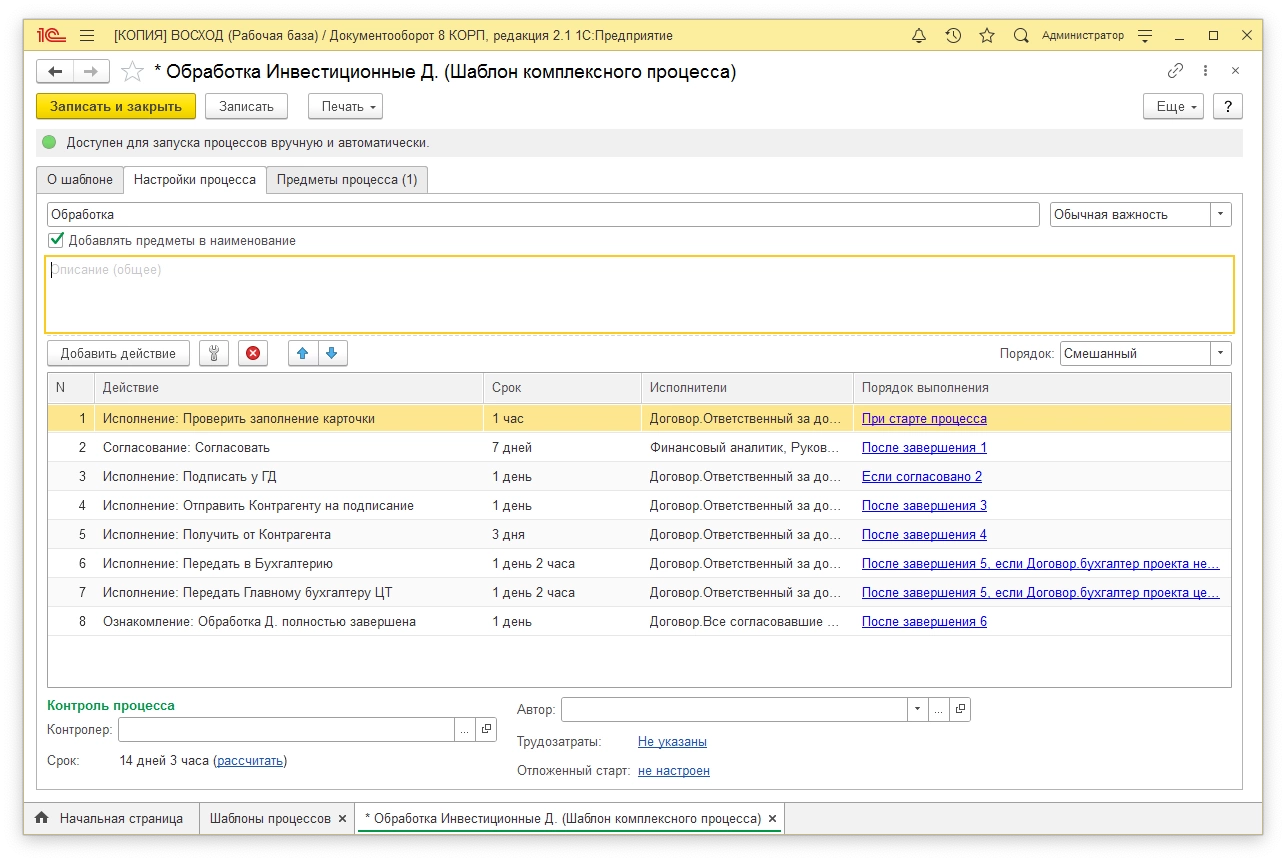
Task: Click the action settings wrench icon
Action: 214,353
